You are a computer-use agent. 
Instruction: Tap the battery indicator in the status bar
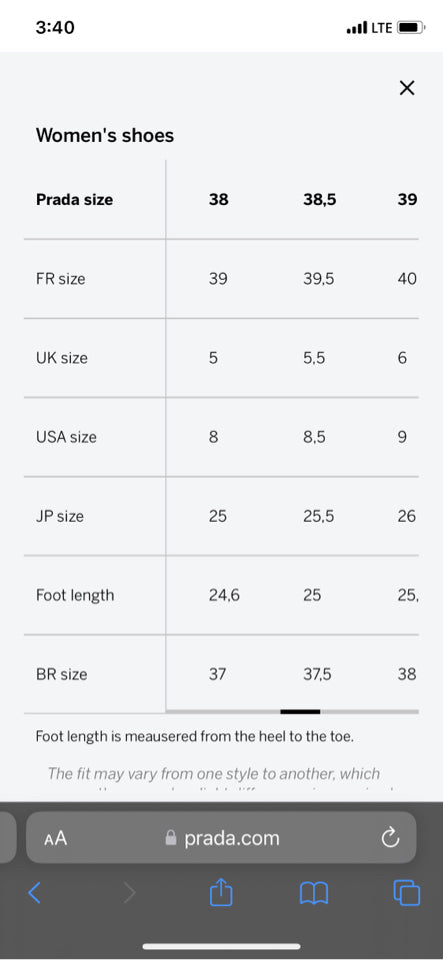point(410,28)
